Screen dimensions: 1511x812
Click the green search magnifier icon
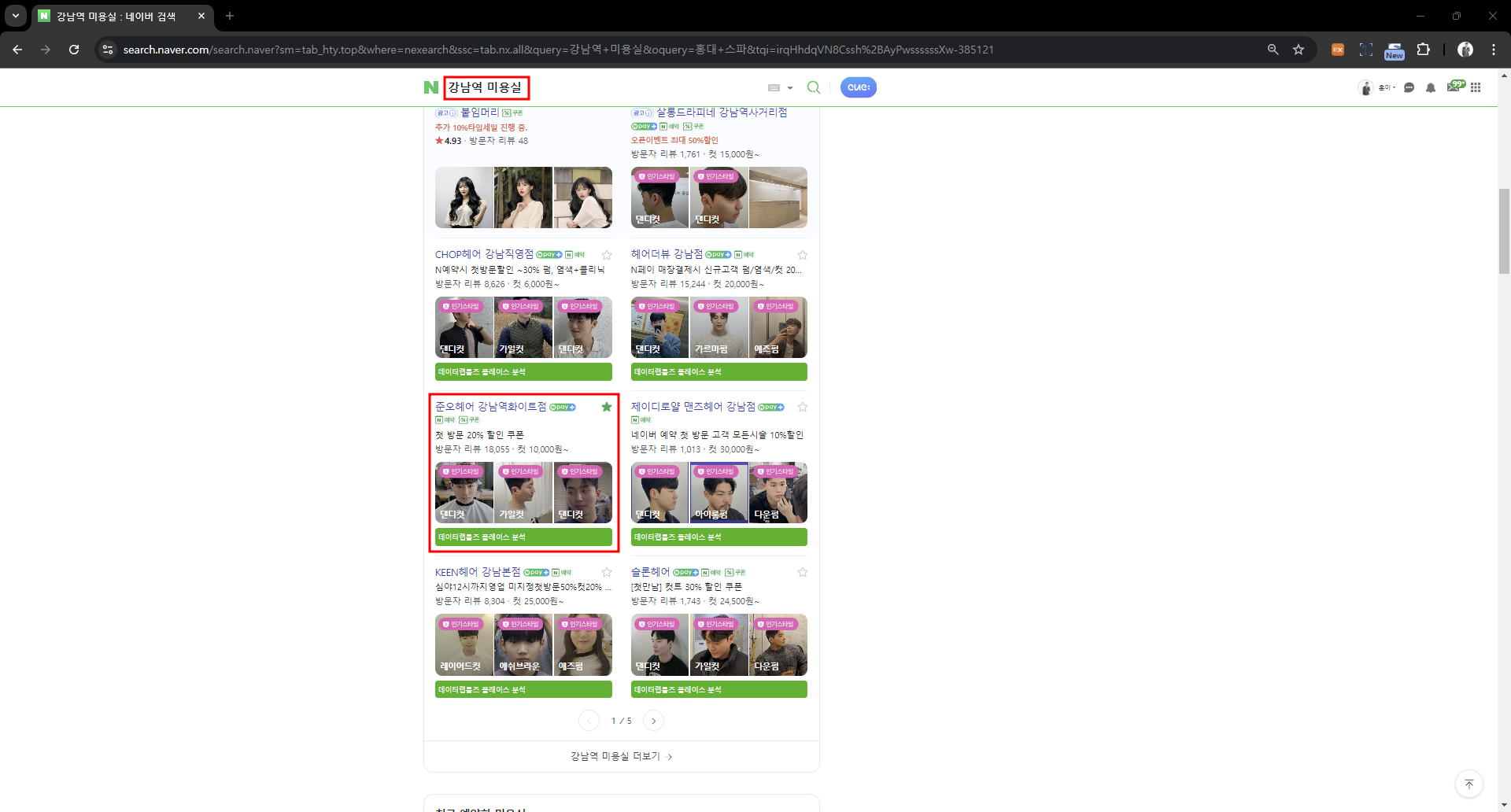(x=814, y=87)
